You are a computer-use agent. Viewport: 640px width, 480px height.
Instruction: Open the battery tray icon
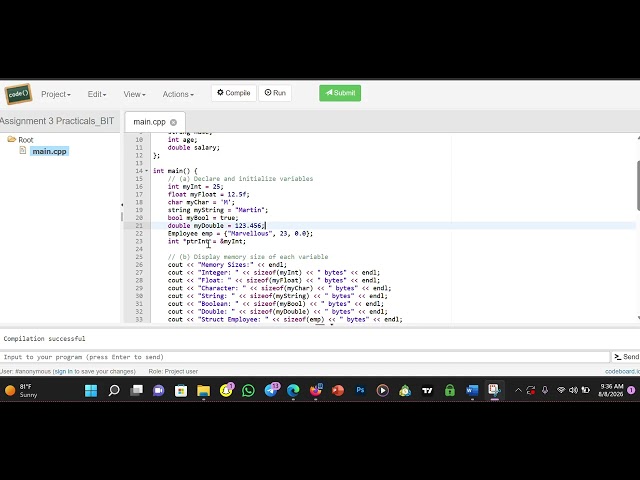coord(585,391)
